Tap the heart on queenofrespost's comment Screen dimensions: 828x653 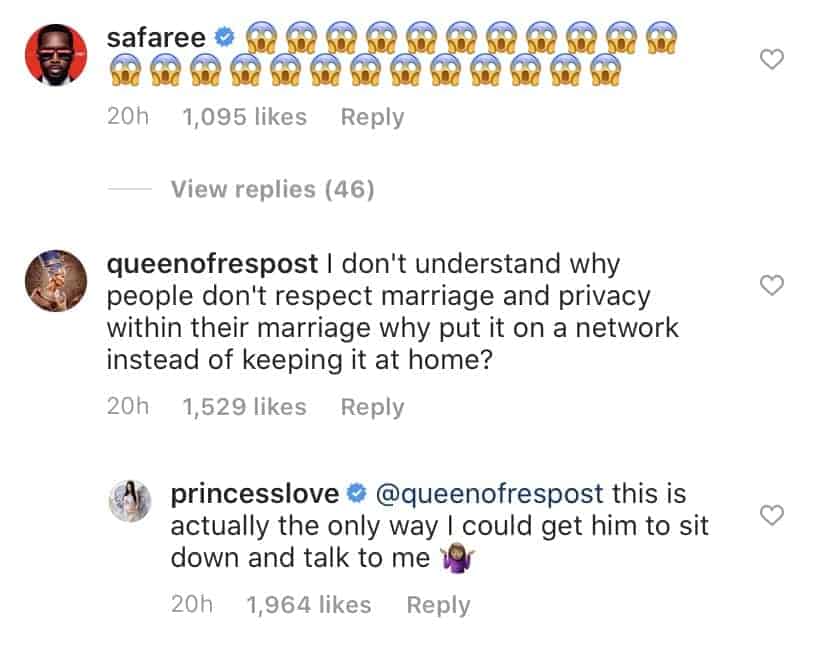click(x=771, y=286)
